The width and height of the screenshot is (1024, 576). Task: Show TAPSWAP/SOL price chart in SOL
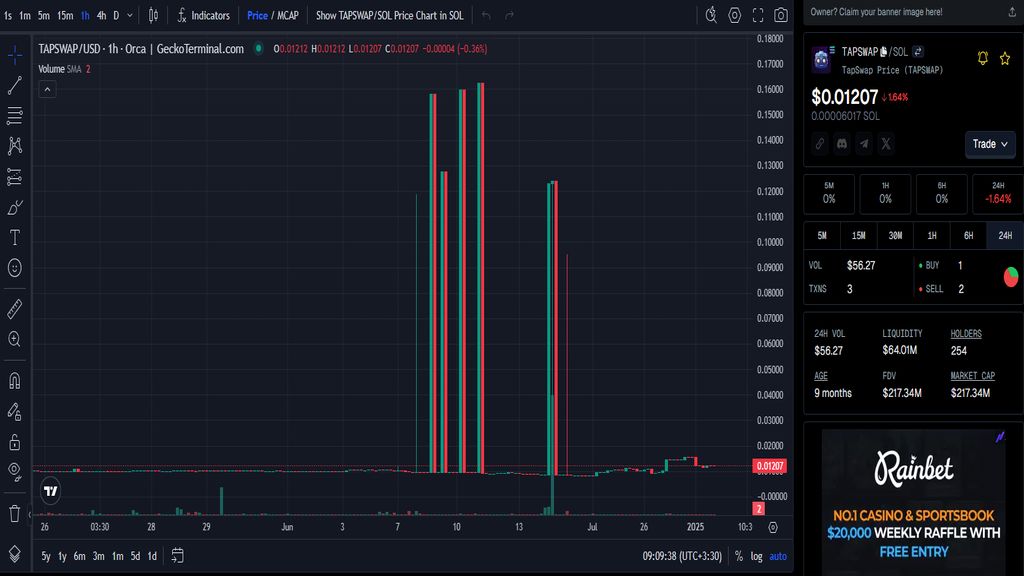(x=389, y=15)
